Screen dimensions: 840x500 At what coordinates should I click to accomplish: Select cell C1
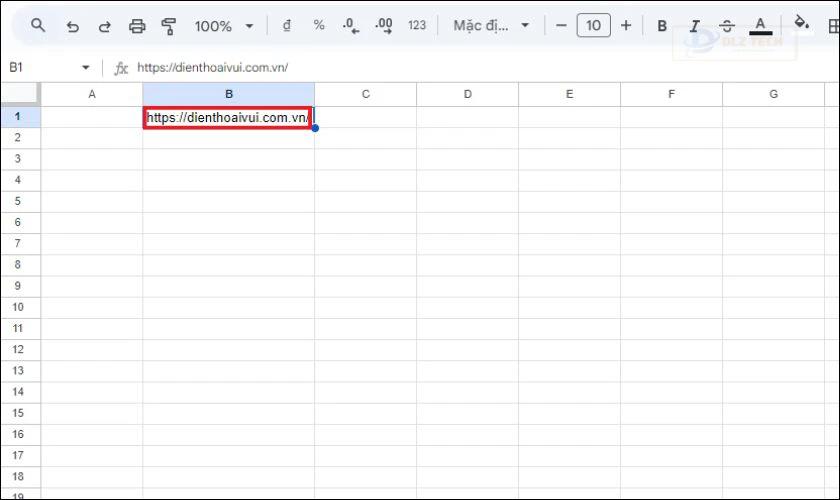tap(365, 117)
